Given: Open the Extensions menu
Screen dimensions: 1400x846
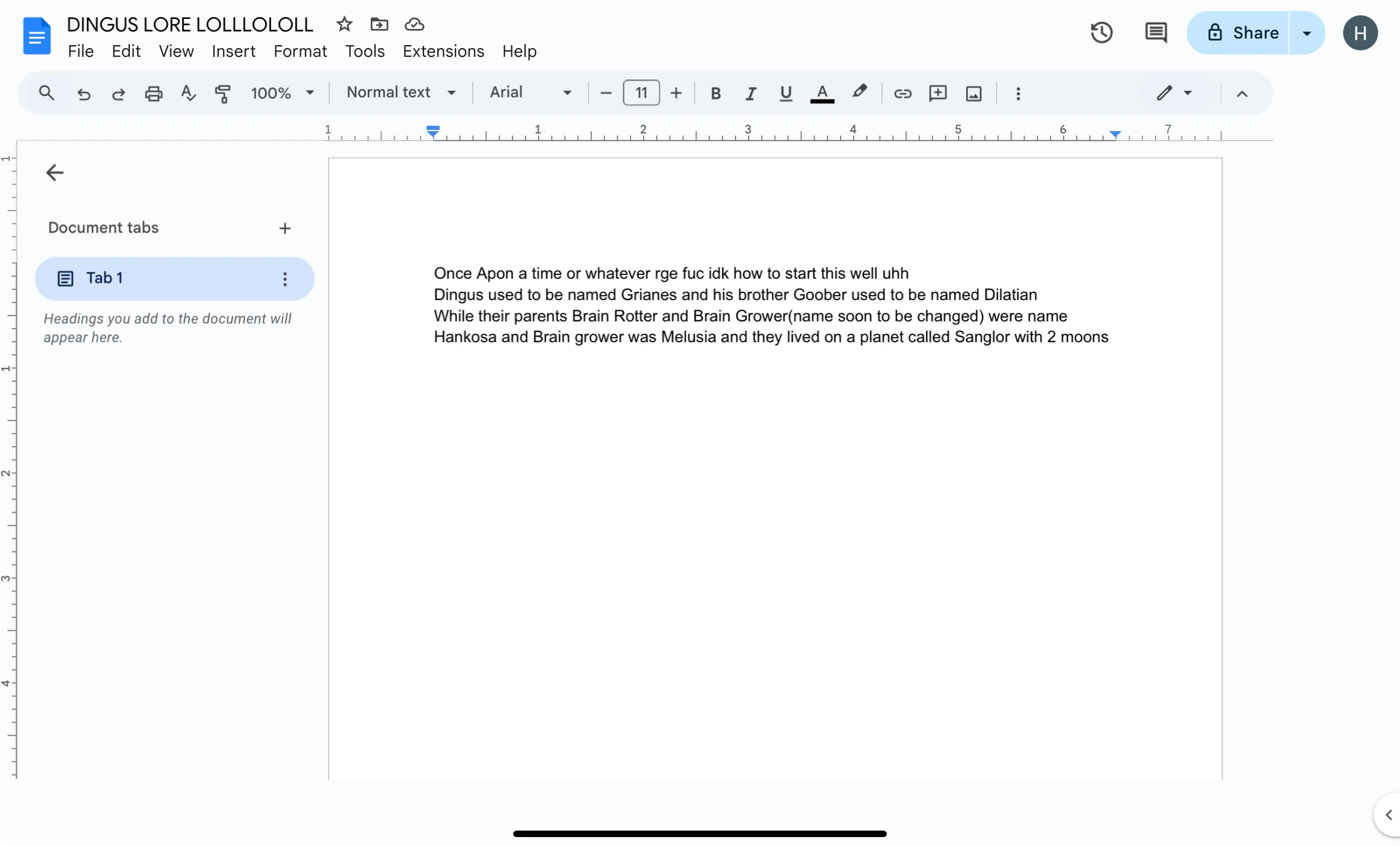Looking at the screenshot, I should point(443,52).
